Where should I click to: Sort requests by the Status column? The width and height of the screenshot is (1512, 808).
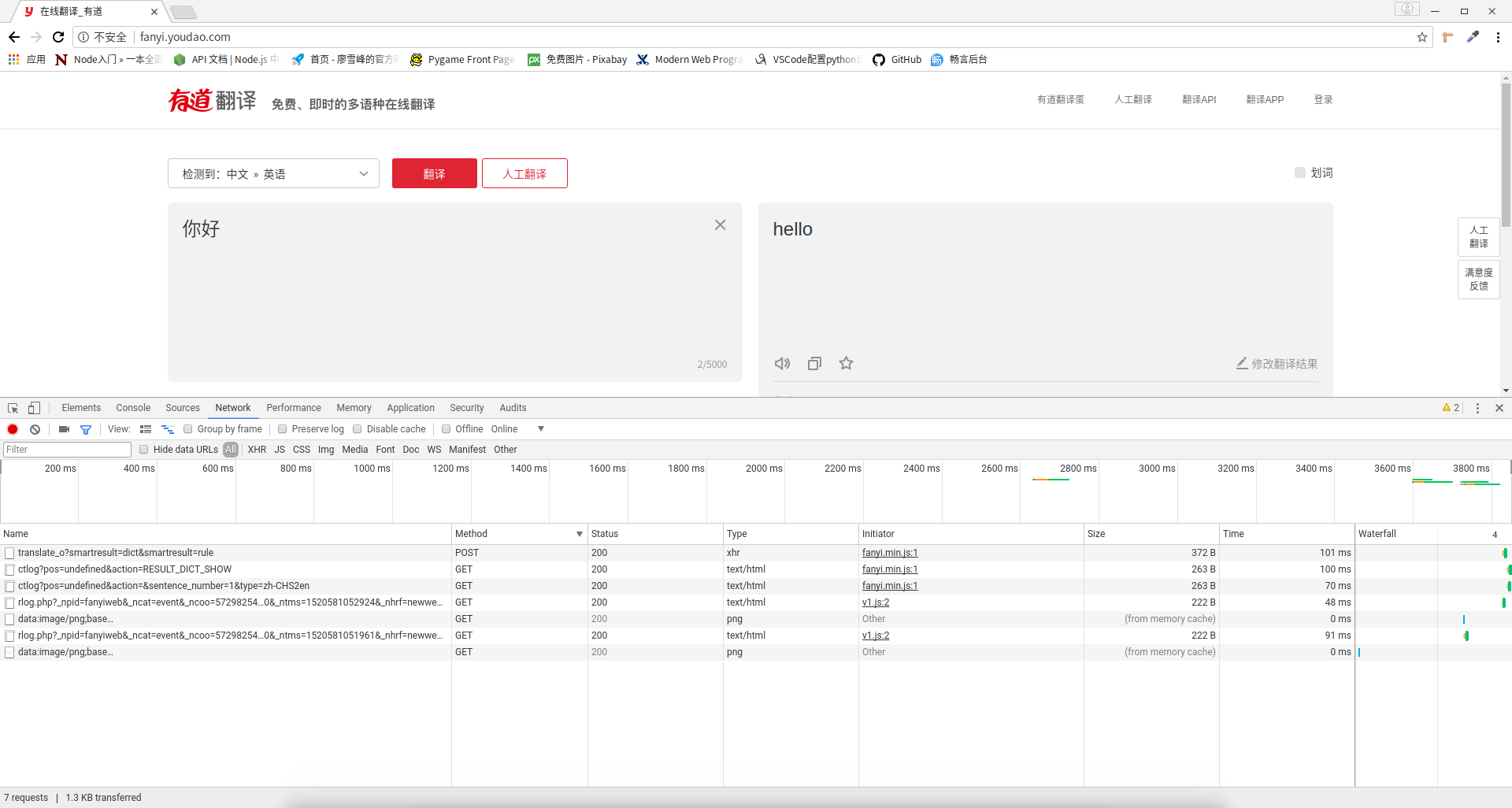(655, 534)
